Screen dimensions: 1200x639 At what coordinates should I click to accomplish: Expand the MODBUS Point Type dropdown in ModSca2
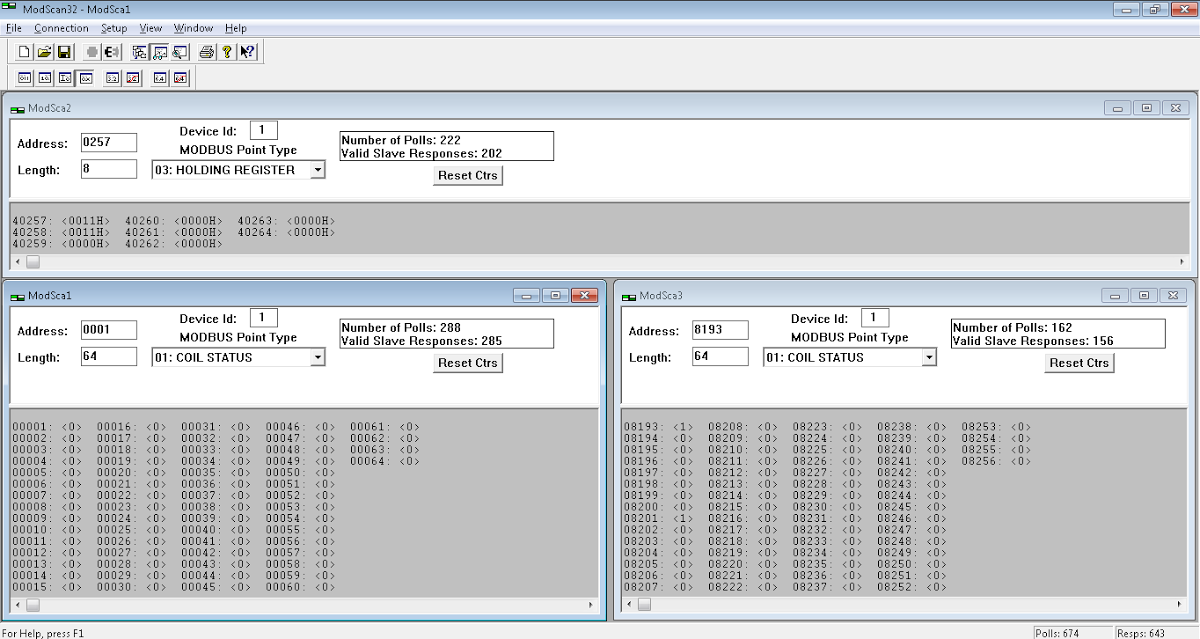click(317, 170)
